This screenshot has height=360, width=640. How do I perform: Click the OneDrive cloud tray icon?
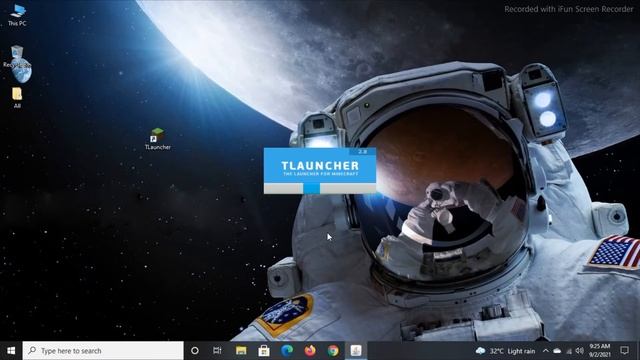tap(557, 351)
